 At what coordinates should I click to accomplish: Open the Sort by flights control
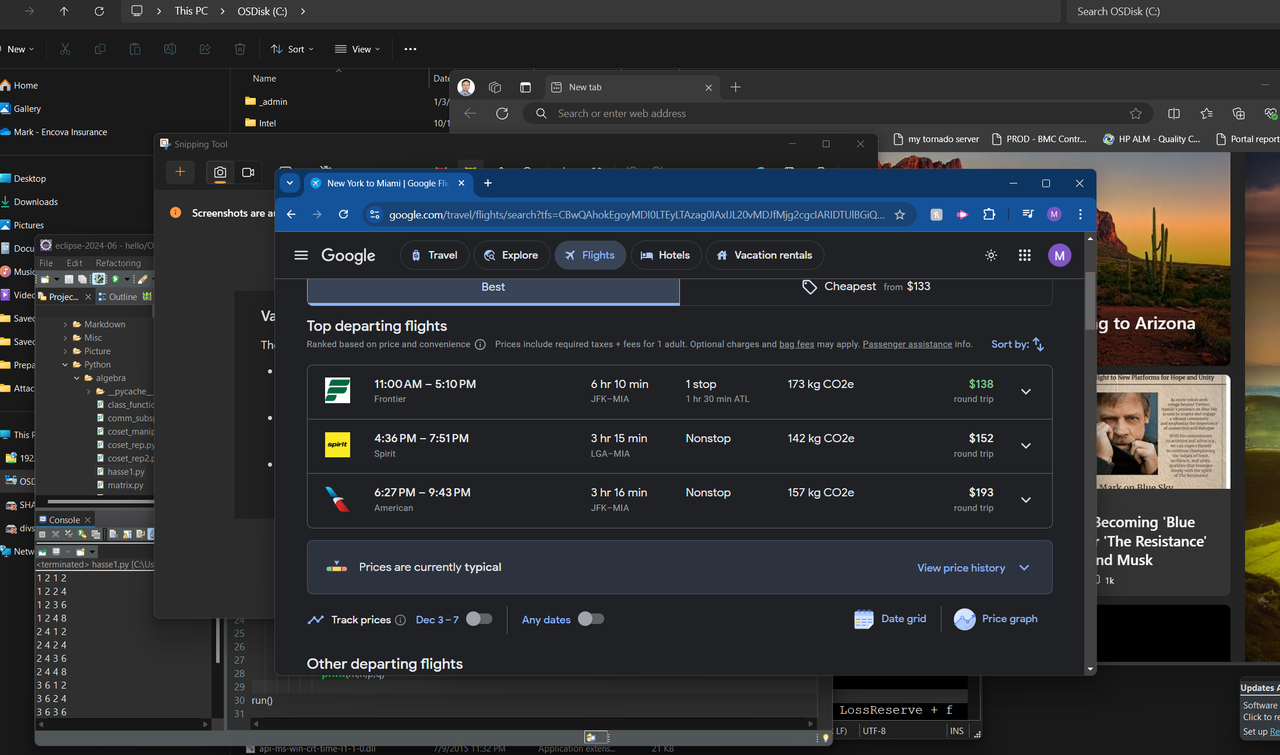[1018, 344]
